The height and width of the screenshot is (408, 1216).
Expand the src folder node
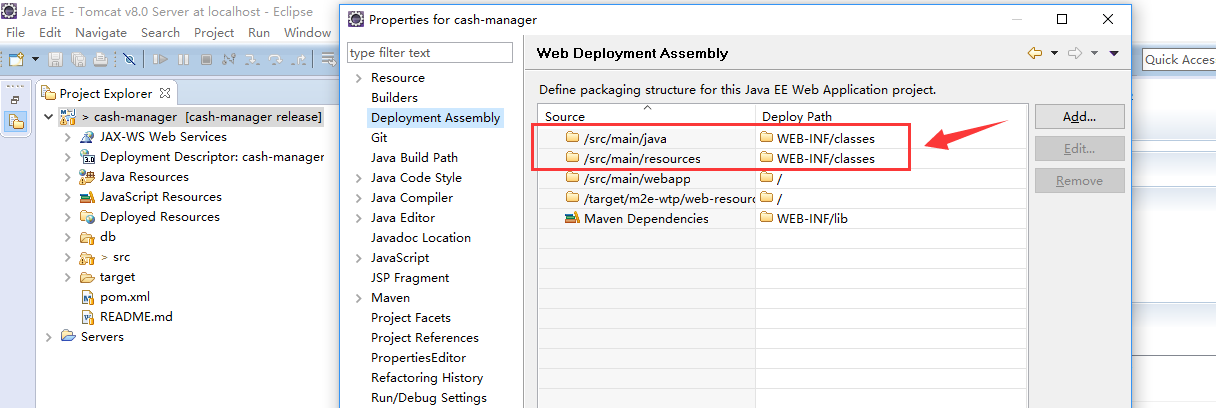[67, 257]
